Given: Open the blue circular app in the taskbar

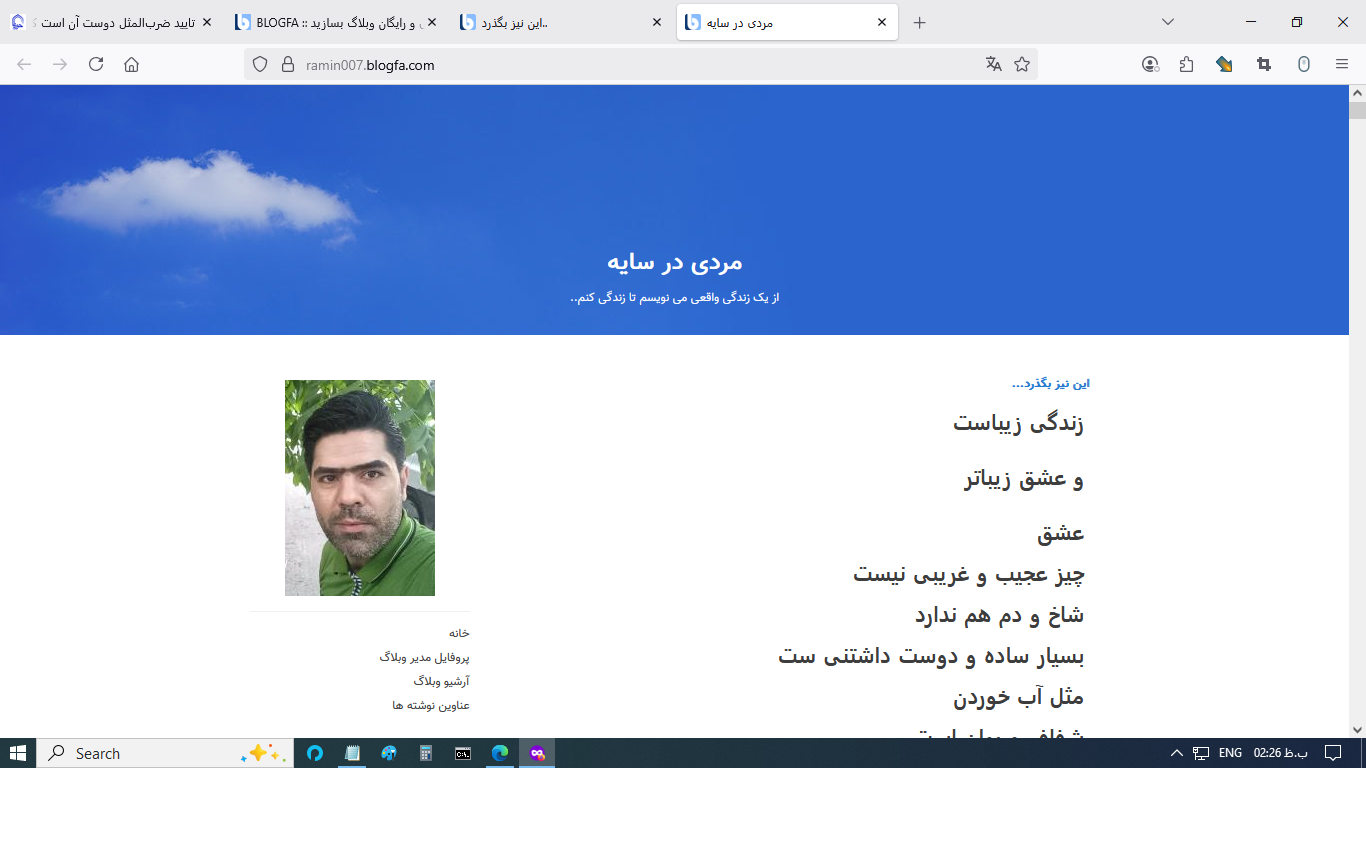Looking at the screenshot, I should (x=315, y=753).
